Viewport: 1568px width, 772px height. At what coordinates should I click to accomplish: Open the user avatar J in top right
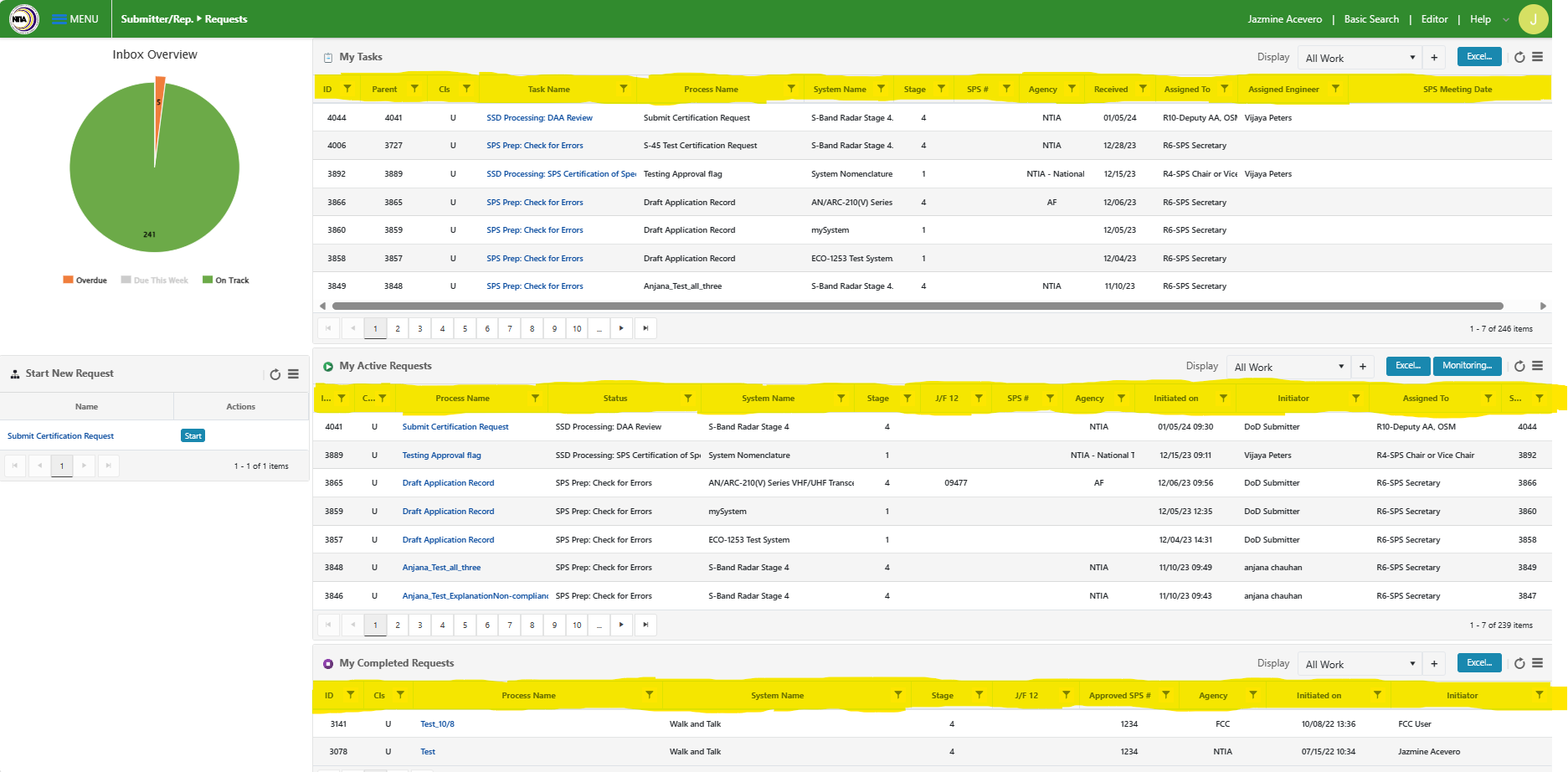[x=1534, y=19]
